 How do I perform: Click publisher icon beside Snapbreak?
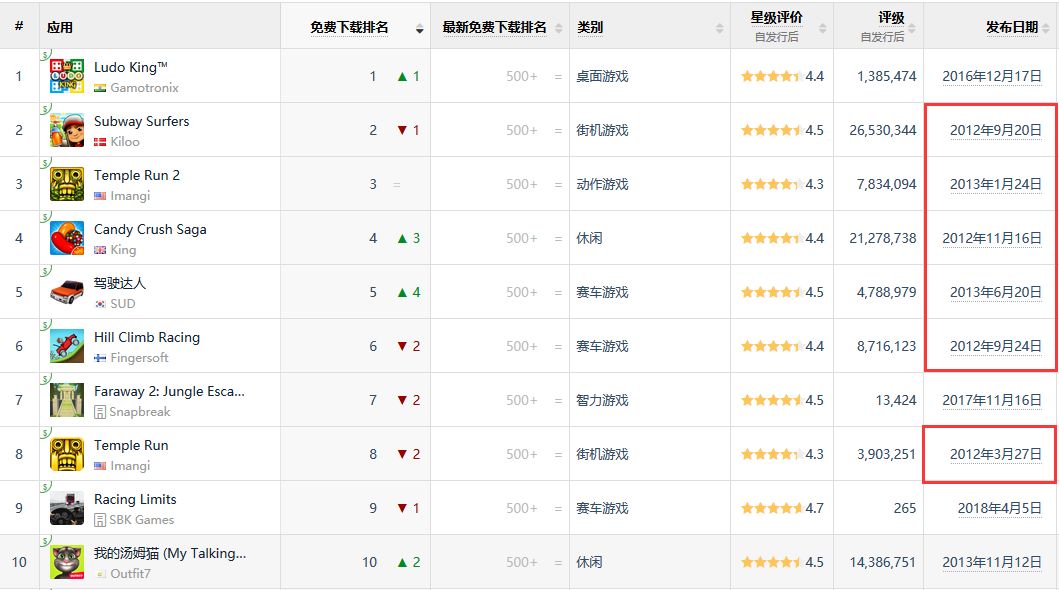pyautogui.click(x=100, y=412)
